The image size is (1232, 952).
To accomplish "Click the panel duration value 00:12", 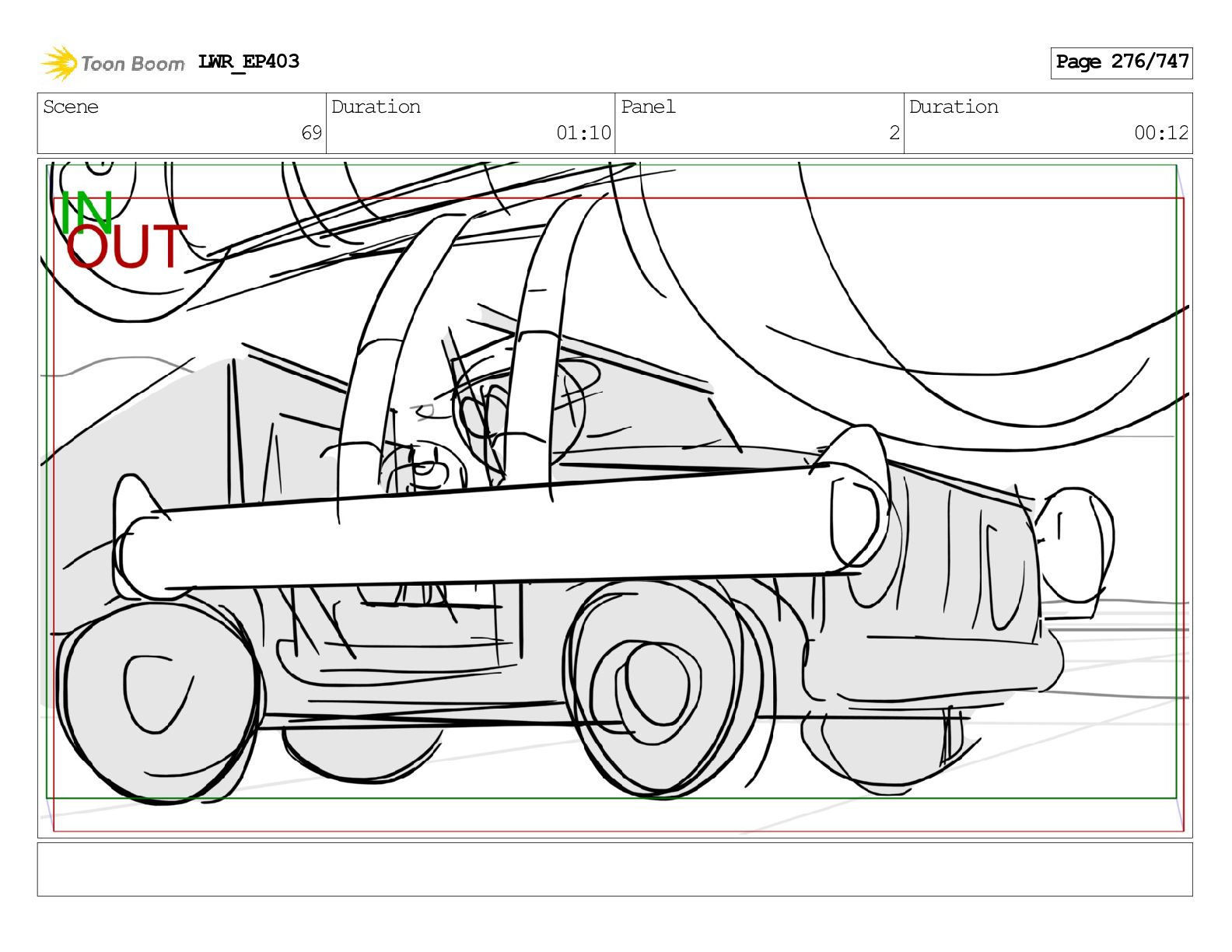I will (x=1160, y=133).
